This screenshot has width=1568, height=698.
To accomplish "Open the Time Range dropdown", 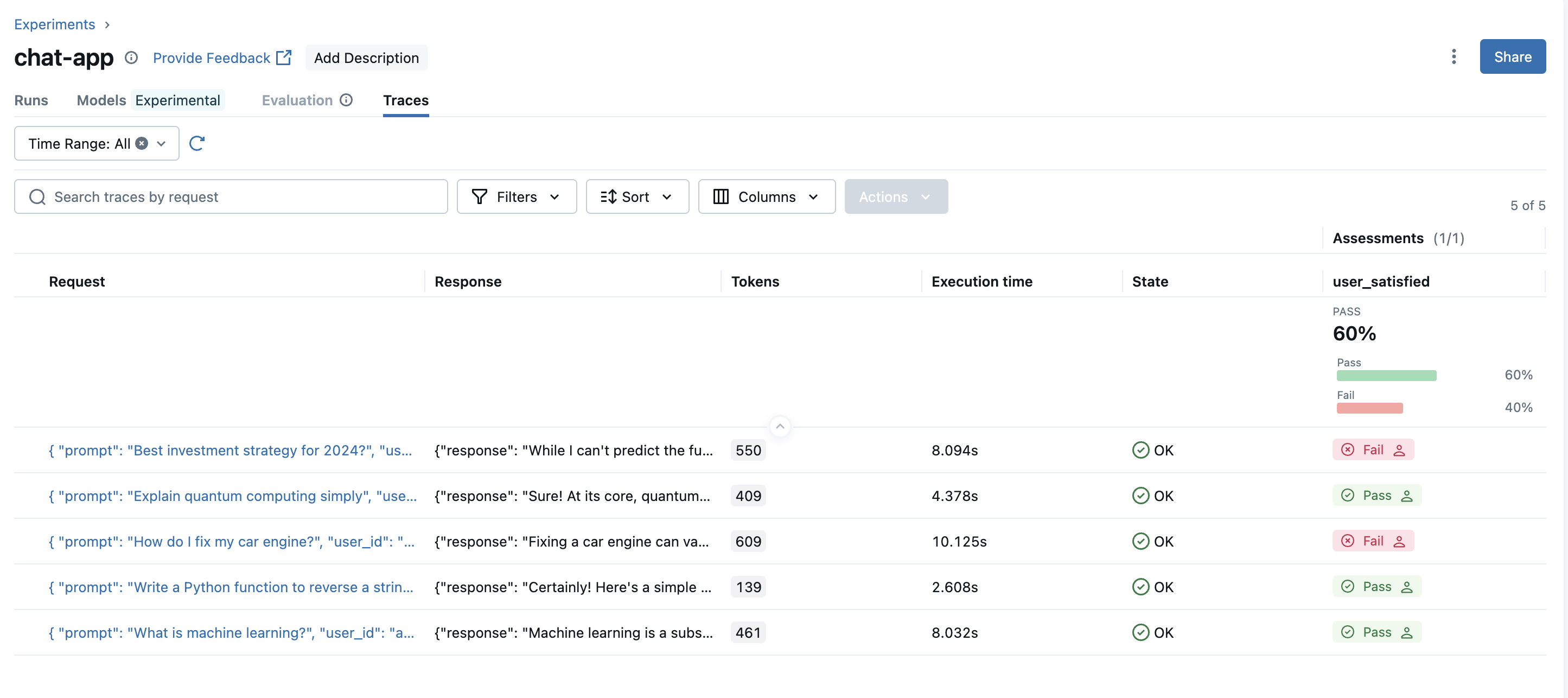I will pyautogui.click(x=161, y=143).
